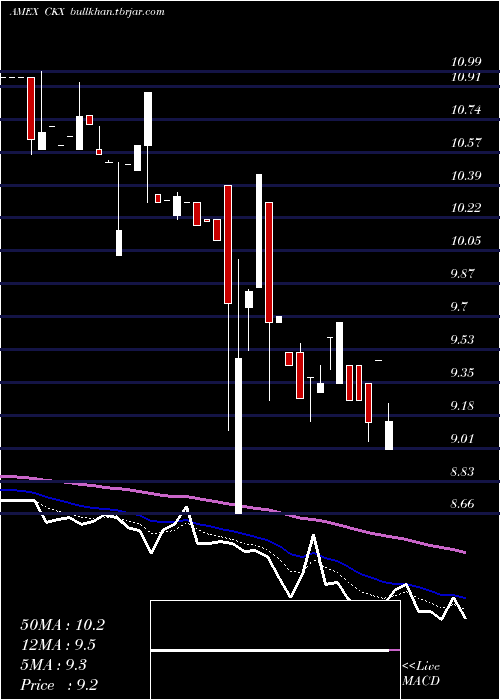Click the 10.22 price axis label

[466, 208]
